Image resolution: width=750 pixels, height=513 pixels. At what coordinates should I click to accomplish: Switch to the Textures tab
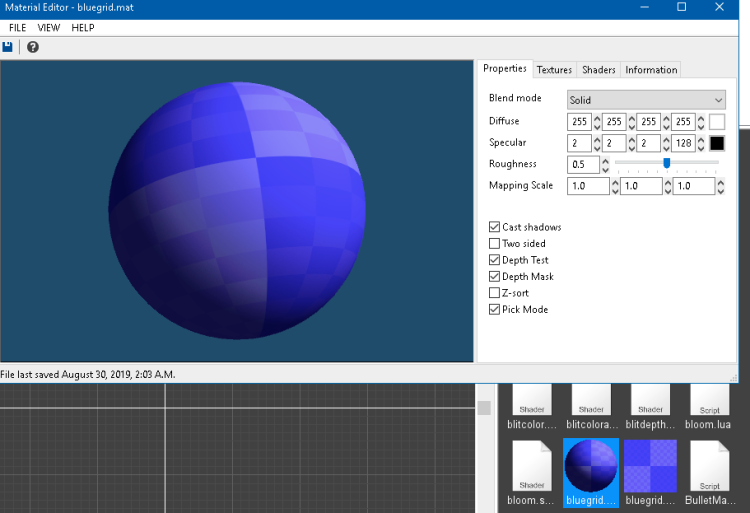(554, 70)
